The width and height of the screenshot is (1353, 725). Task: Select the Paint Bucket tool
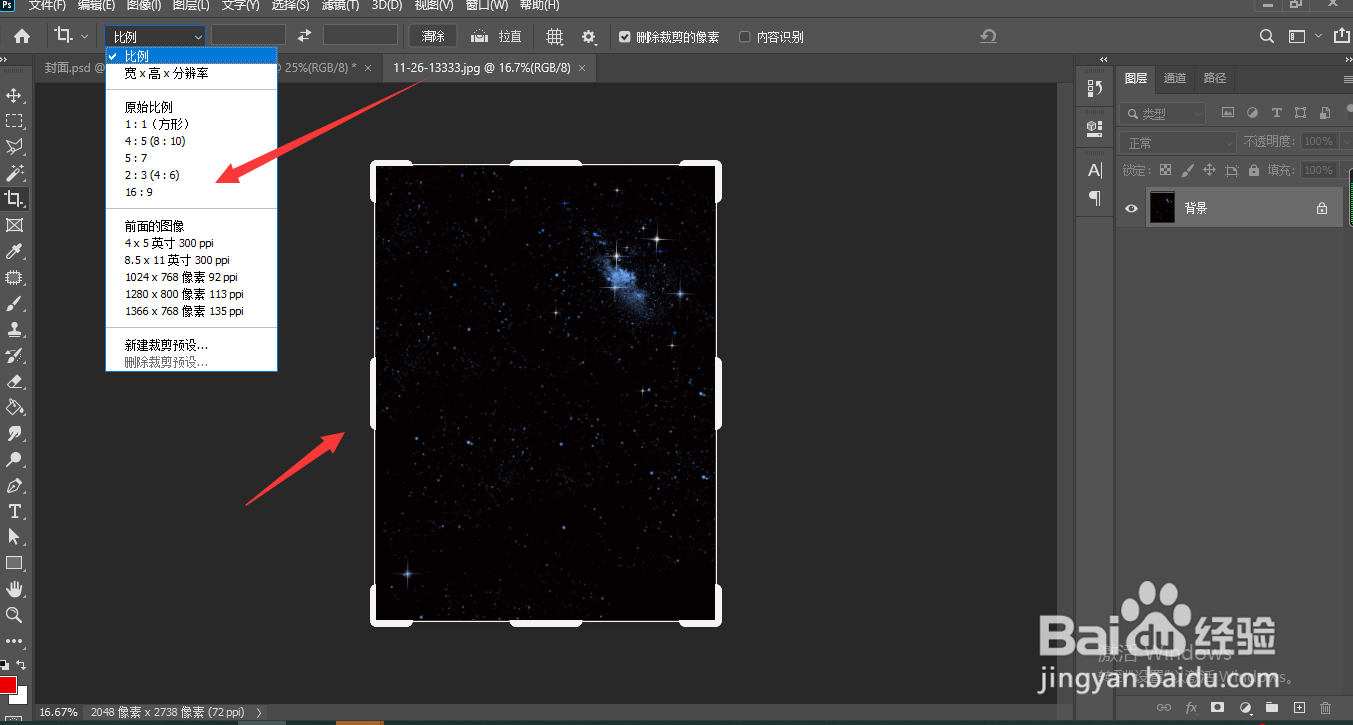(x=14, y=407)
